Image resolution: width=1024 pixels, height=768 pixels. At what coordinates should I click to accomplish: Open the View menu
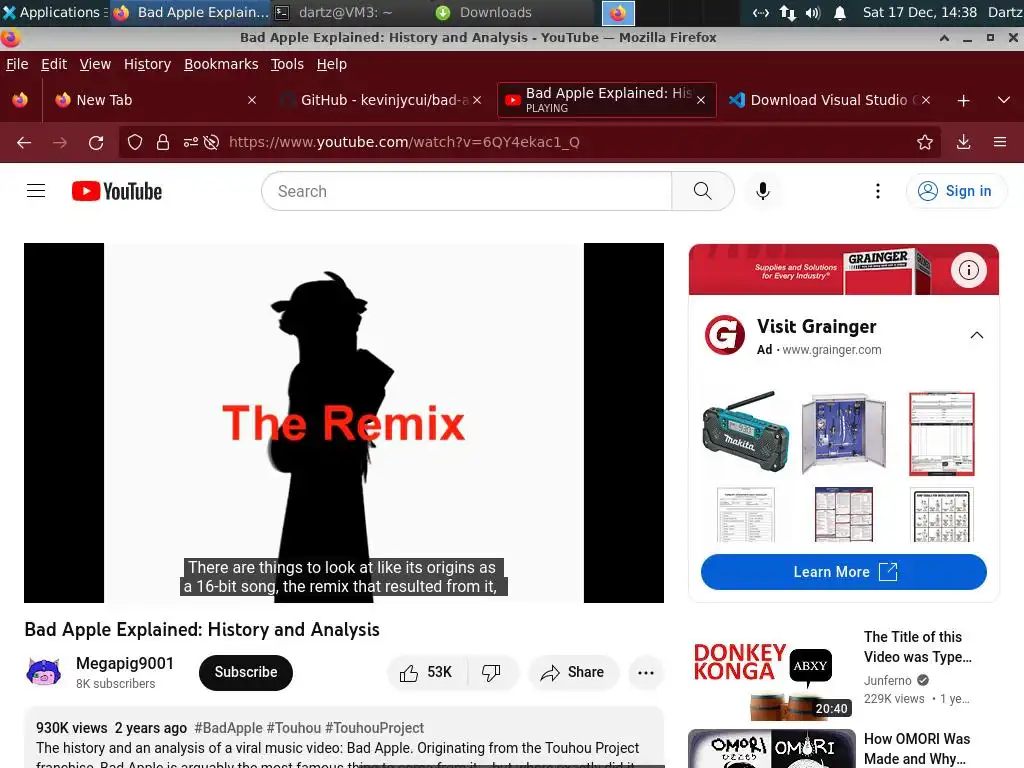point(95,64)
